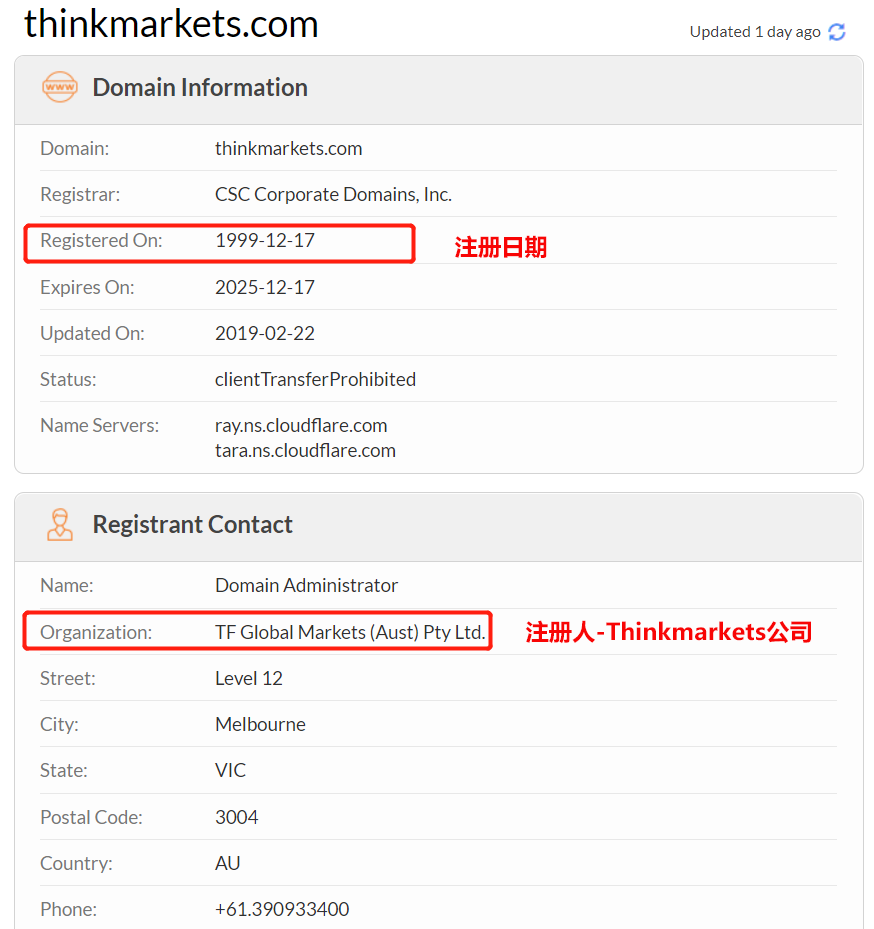
Task: Select organization TF Global Markets (Aust) Pty Ltd.
Action: pyautogui.click(x=350, y=632)
